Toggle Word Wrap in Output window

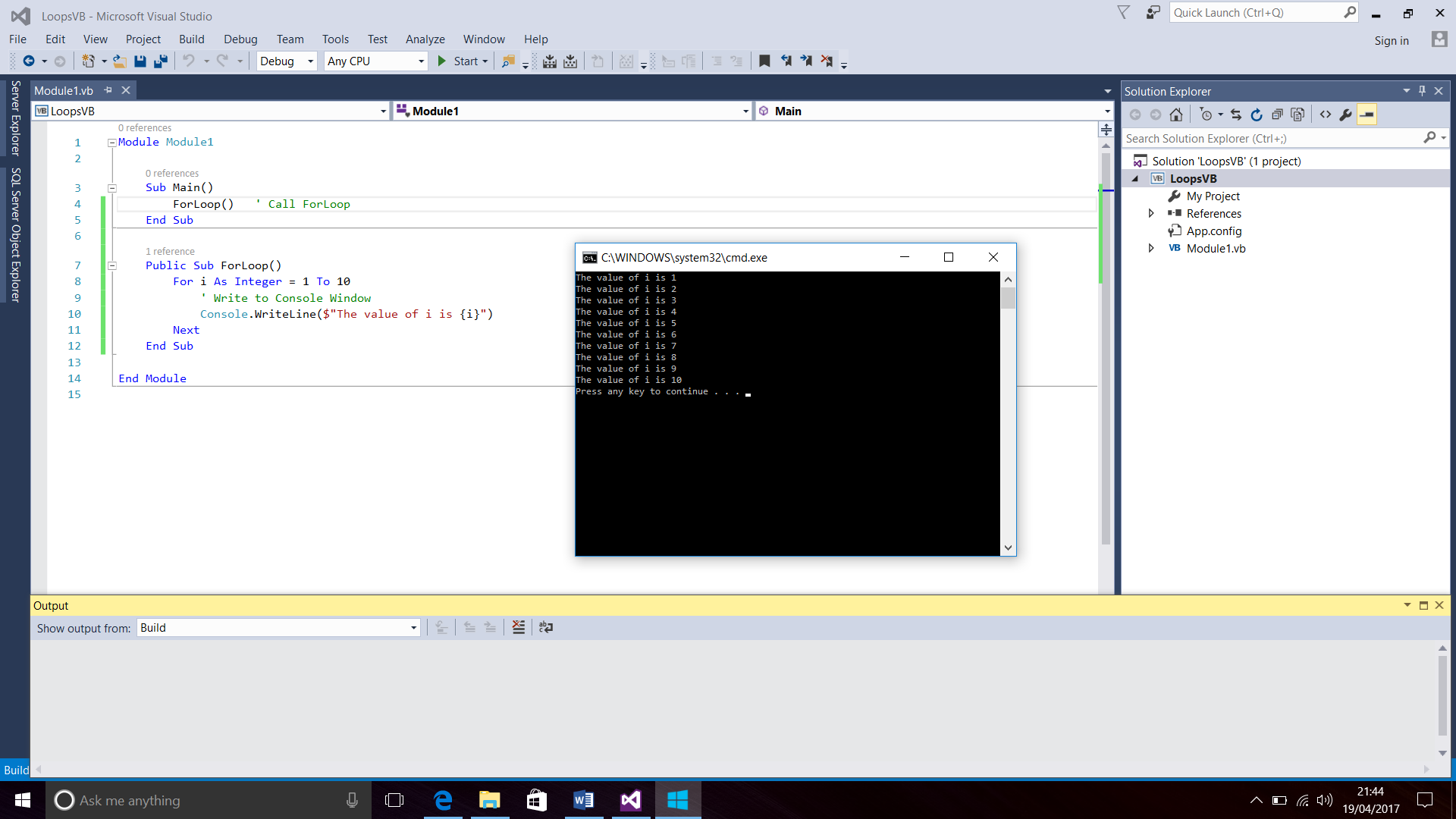[x=546, y=627]
